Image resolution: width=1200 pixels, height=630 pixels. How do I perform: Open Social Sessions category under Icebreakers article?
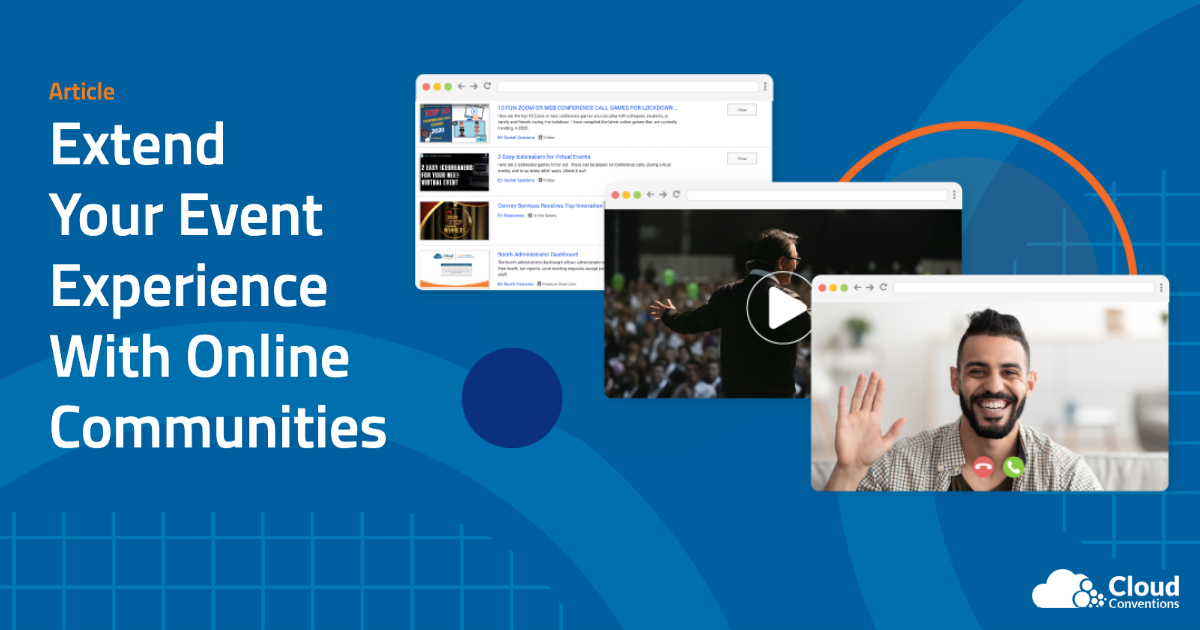coord(515,180)
